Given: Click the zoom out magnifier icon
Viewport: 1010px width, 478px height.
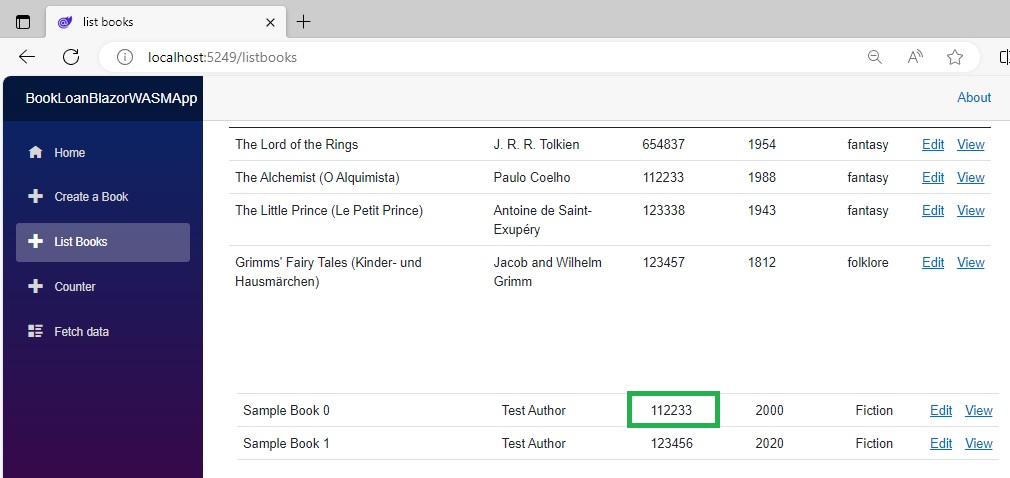Looking at the screenshot, I should [x=874, y=57].
